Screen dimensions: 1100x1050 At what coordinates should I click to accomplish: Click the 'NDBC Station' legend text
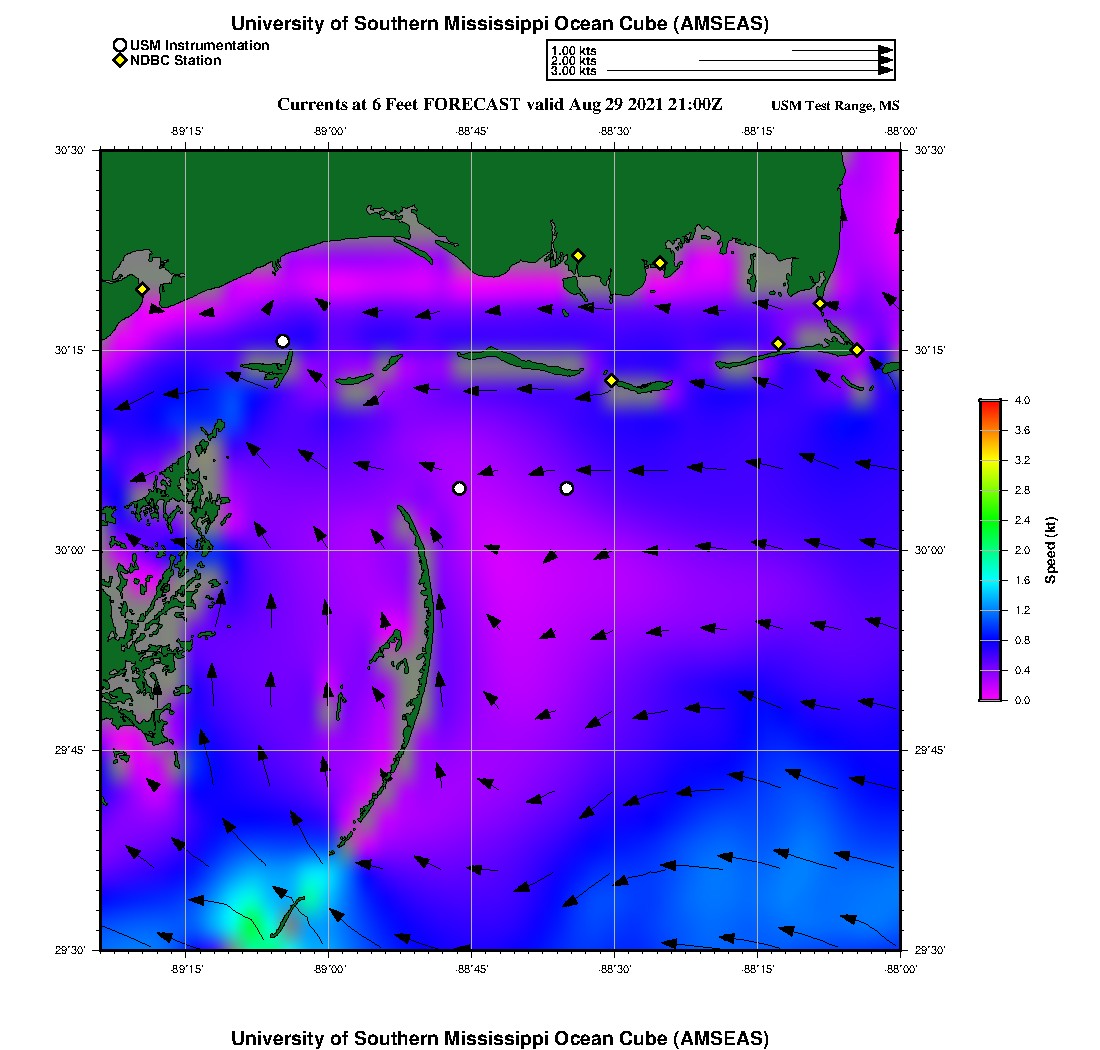click(176, 61)
